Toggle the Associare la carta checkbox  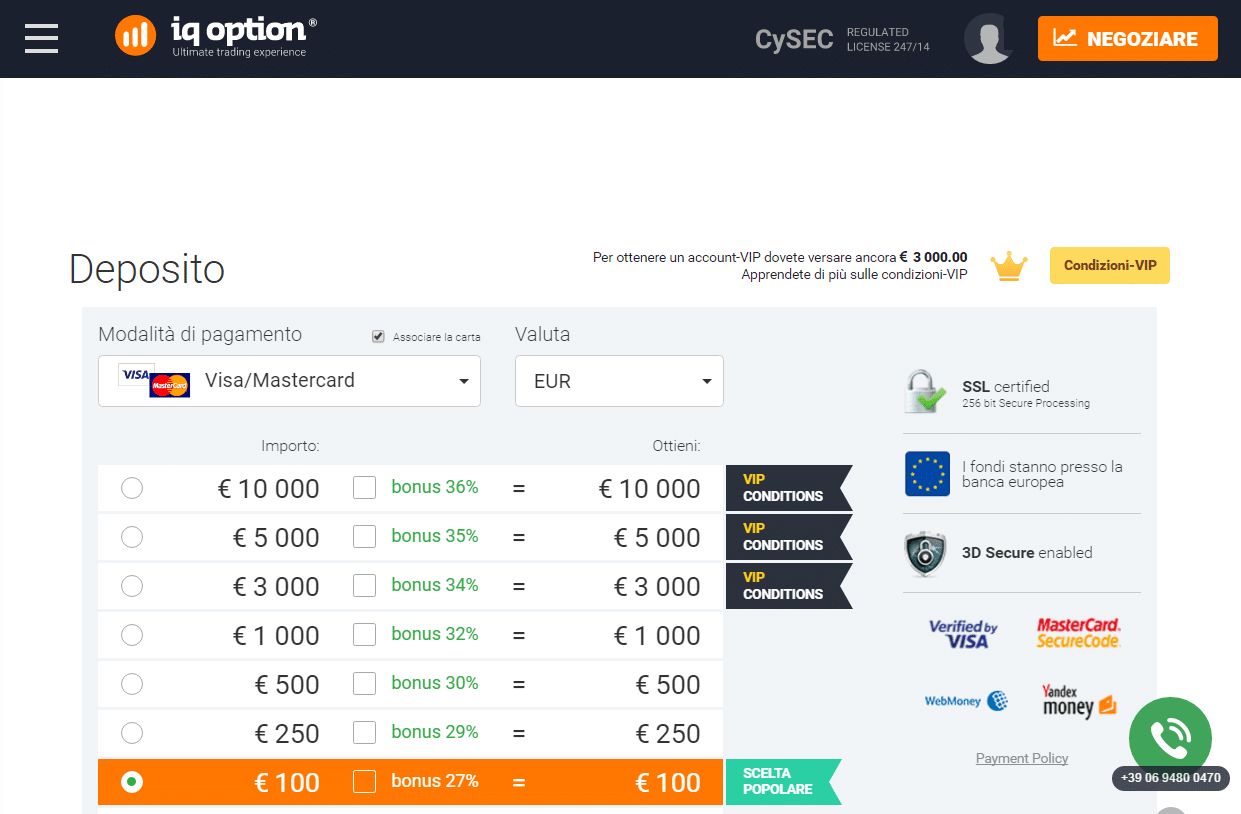pyautogui.click(x=378, y=337)
